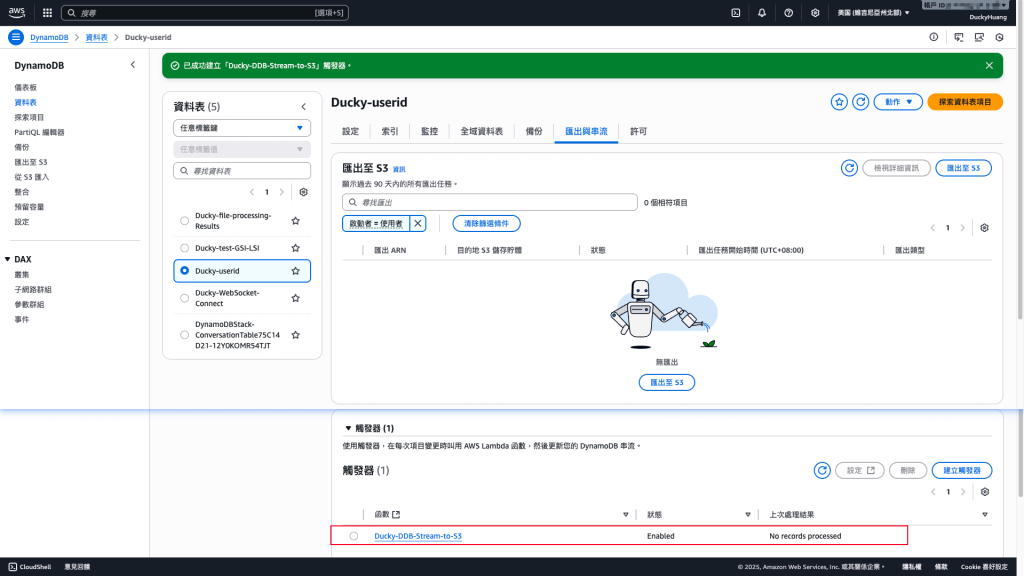1024x576 pixels.
Task: Open export list preferences gear
Action: [984, 228]
